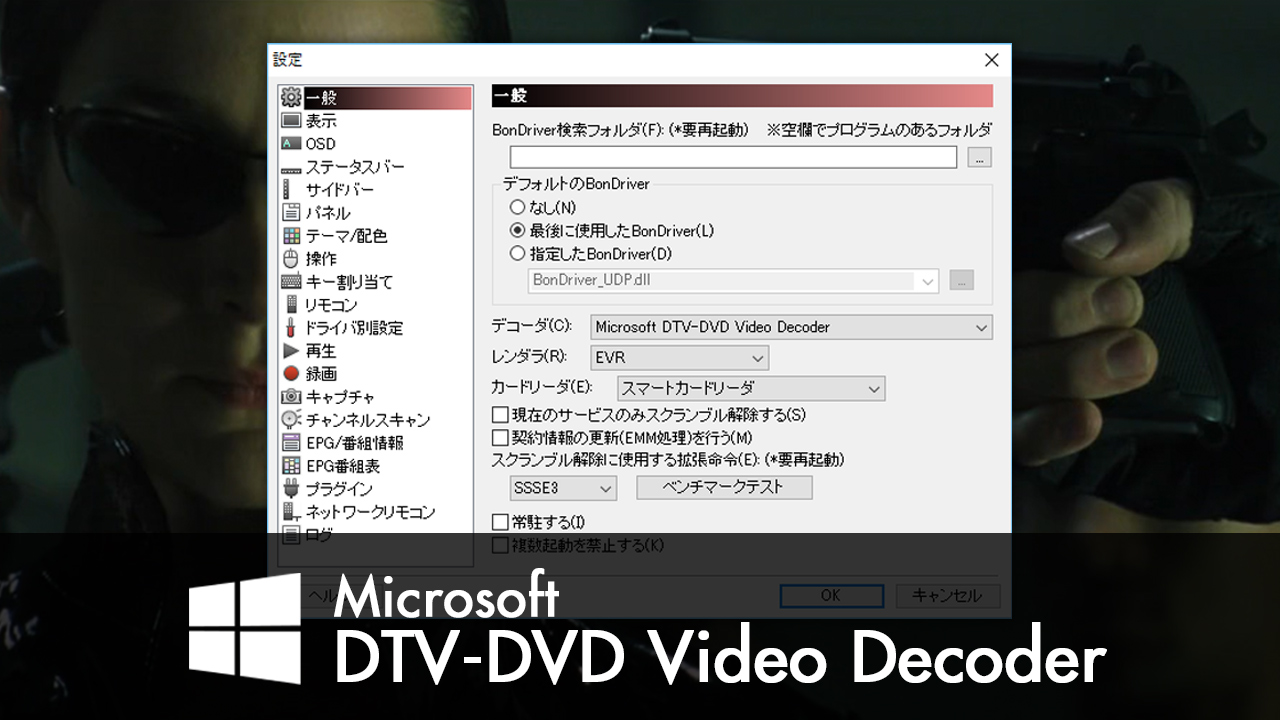Click the ベンチマークテスト button
The height and width of the screenshot is (720, 1280).
pyautogui.click(x=724, y=488)
